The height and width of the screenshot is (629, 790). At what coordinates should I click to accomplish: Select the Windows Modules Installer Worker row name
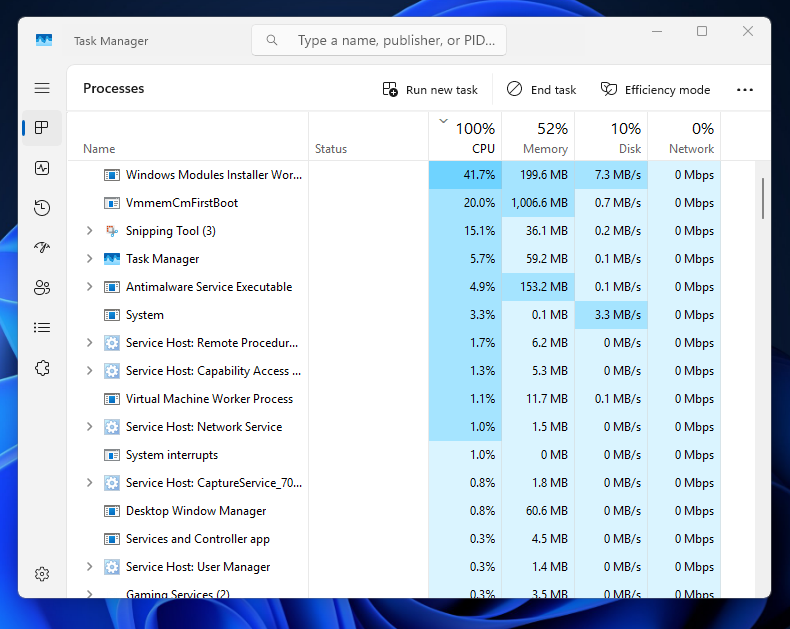[x=214, y=175]
